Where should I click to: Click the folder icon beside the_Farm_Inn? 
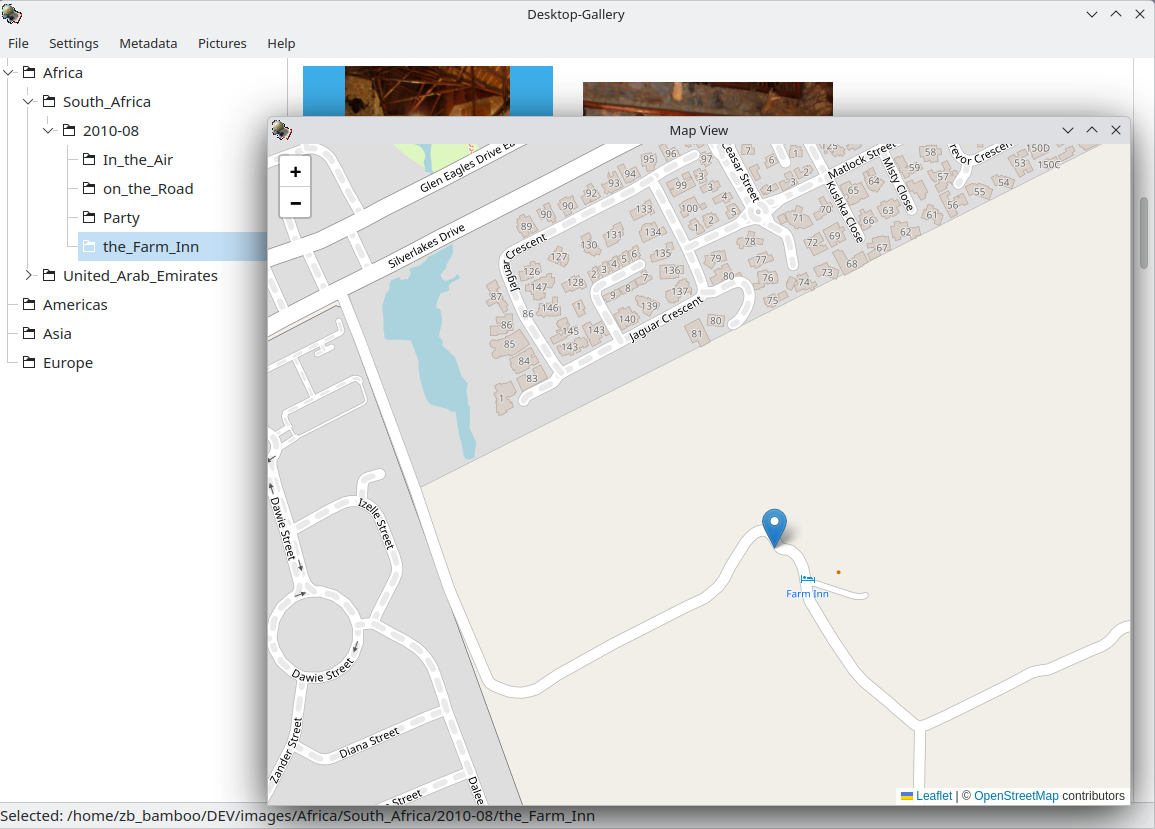point(88,246)
